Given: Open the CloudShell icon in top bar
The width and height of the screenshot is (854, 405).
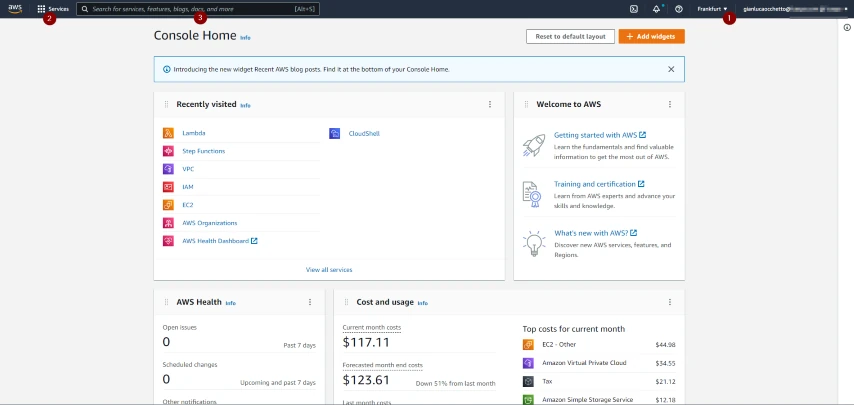Looking at the screenshot, I should click(634, 9).
